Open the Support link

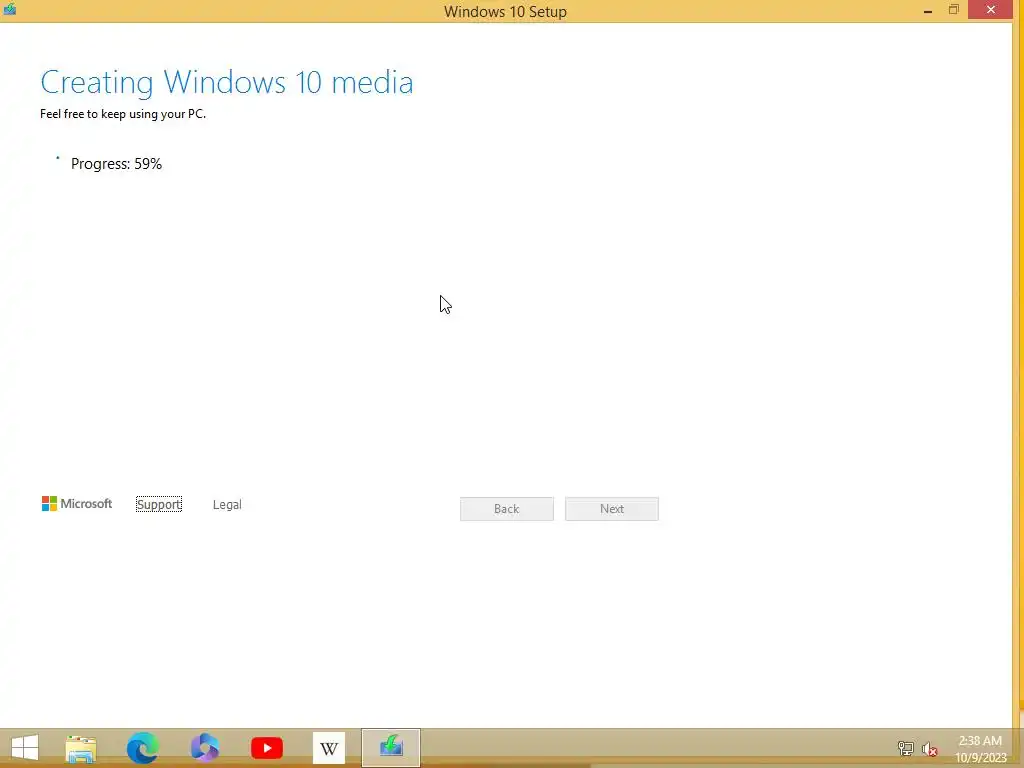coord(159,504)
